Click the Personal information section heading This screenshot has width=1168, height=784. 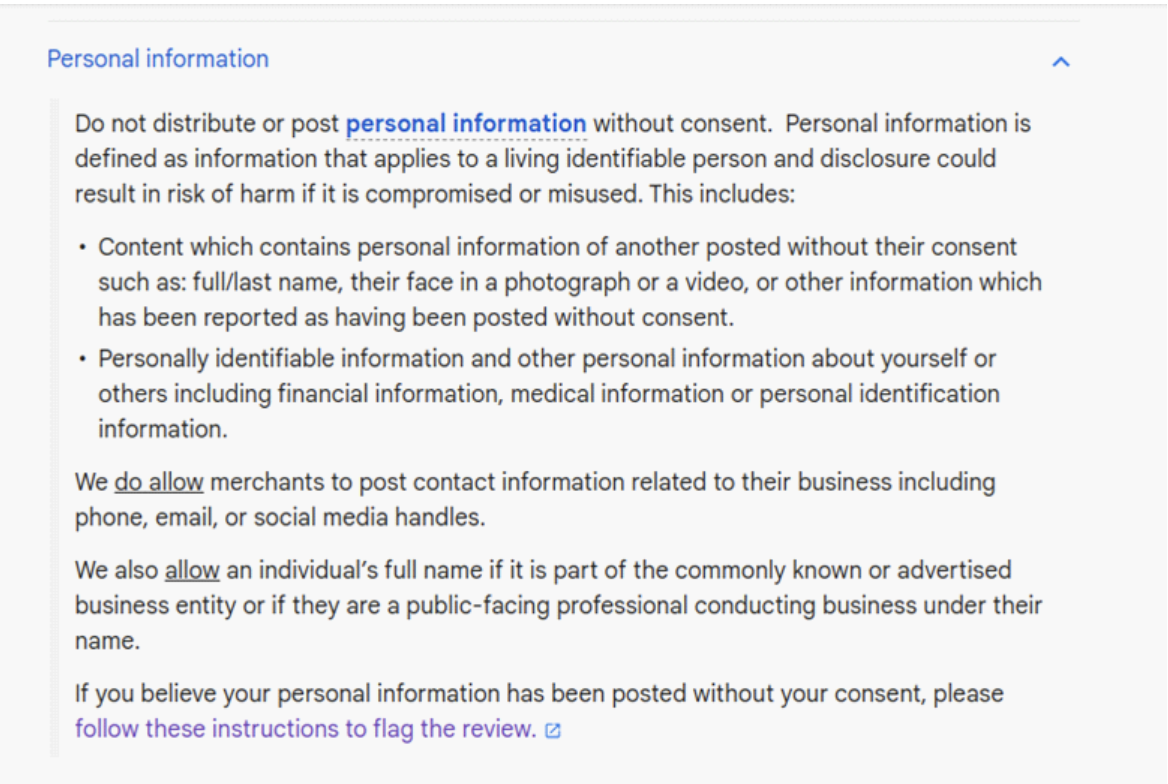pyautogui.click(x=158, y=59)
